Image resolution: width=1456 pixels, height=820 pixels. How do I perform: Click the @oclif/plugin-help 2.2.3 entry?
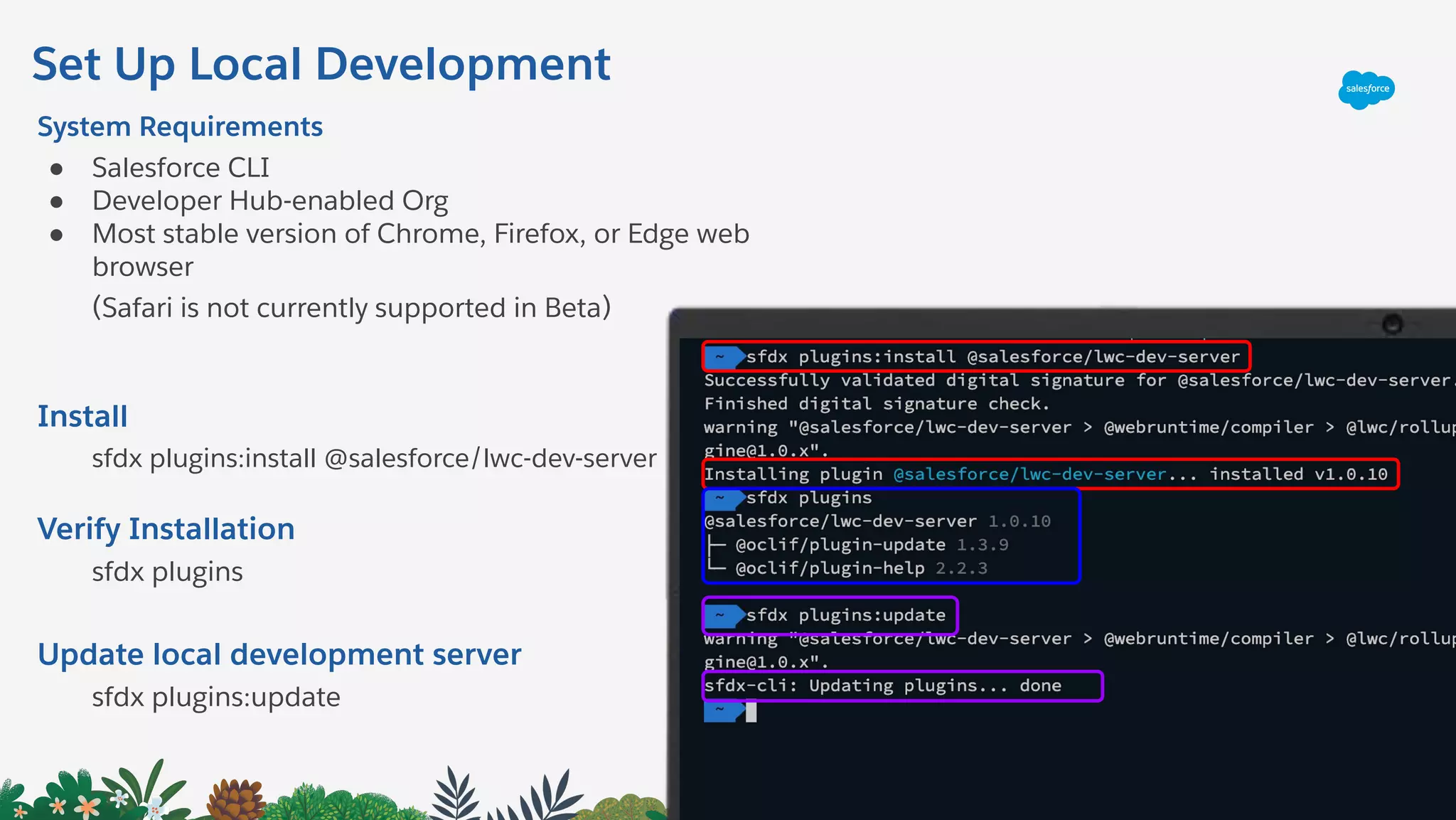coord(860,568)
